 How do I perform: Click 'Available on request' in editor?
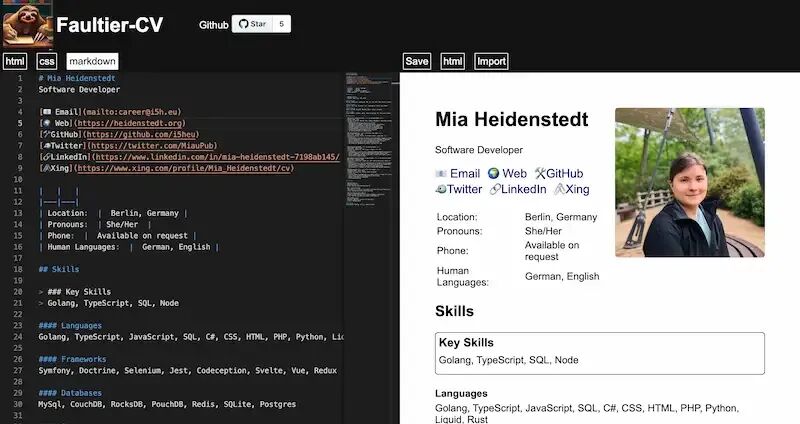[x=142, y=236]
